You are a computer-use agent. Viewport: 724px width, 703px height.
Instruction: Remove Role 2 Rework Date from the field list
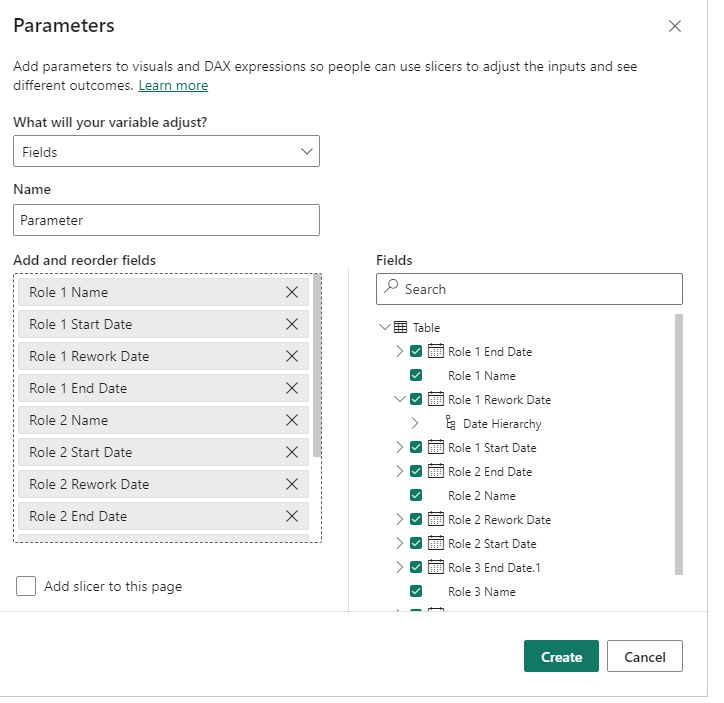[292, 484]
